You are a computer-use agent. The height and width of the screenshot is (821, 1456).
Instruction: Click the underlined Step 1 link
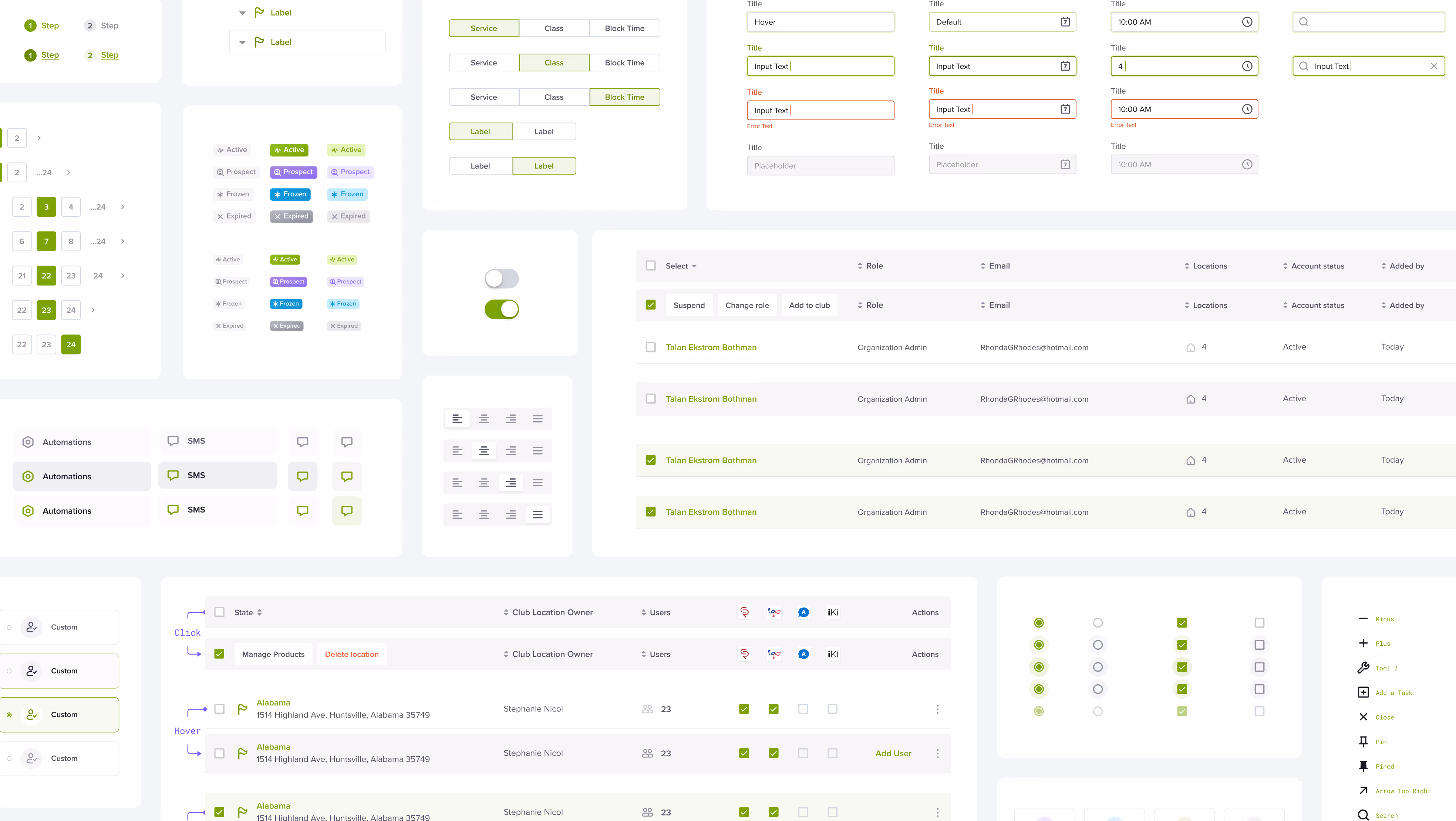[50, 55]
